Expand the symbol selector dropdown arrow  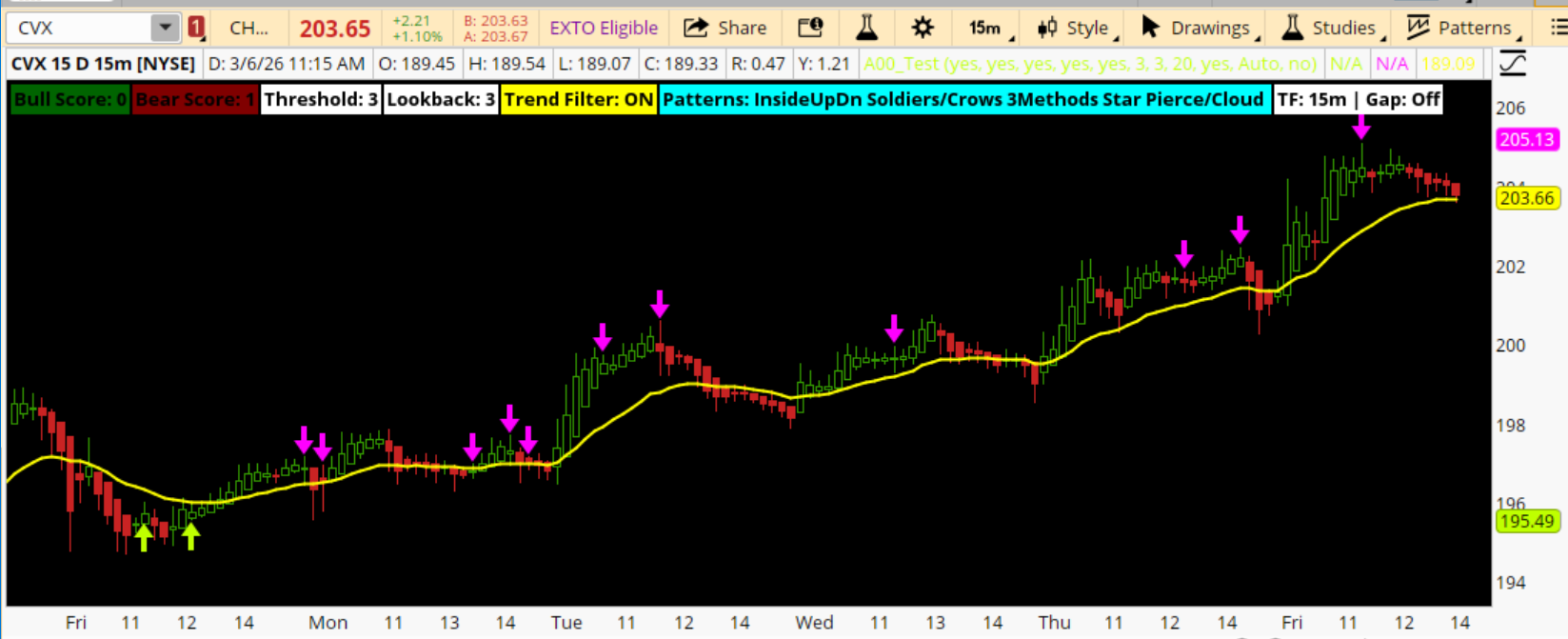(x=165, y=28)
